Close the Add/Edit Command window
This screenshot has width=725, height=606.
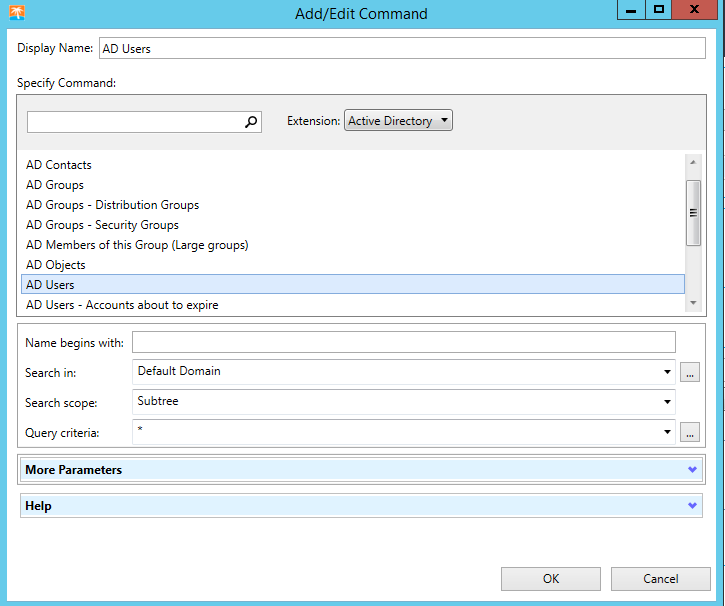694,10
